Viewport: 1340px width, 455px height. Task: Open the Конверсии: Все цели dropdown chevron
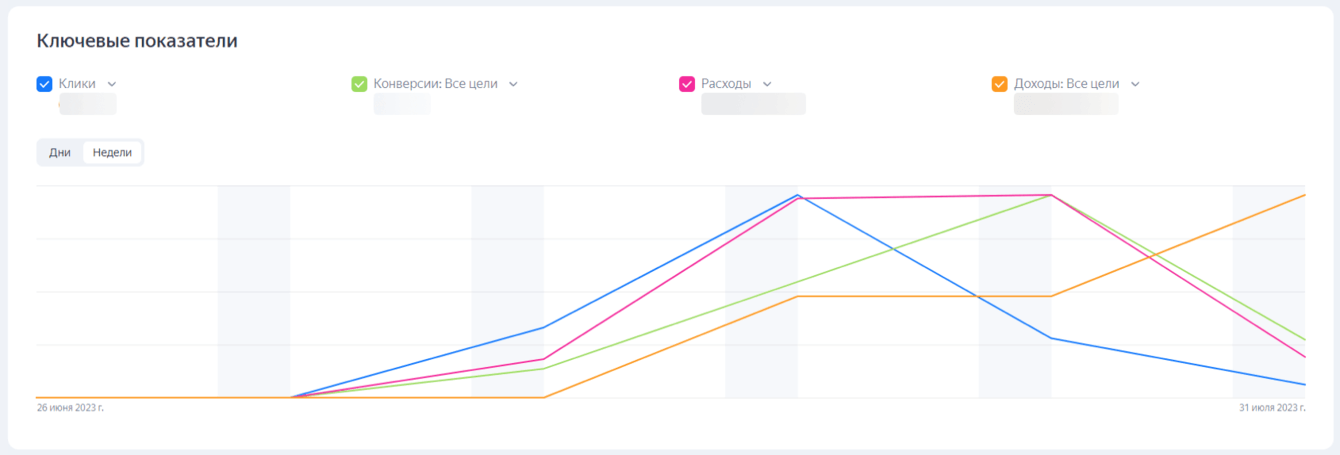pos(513,84)
